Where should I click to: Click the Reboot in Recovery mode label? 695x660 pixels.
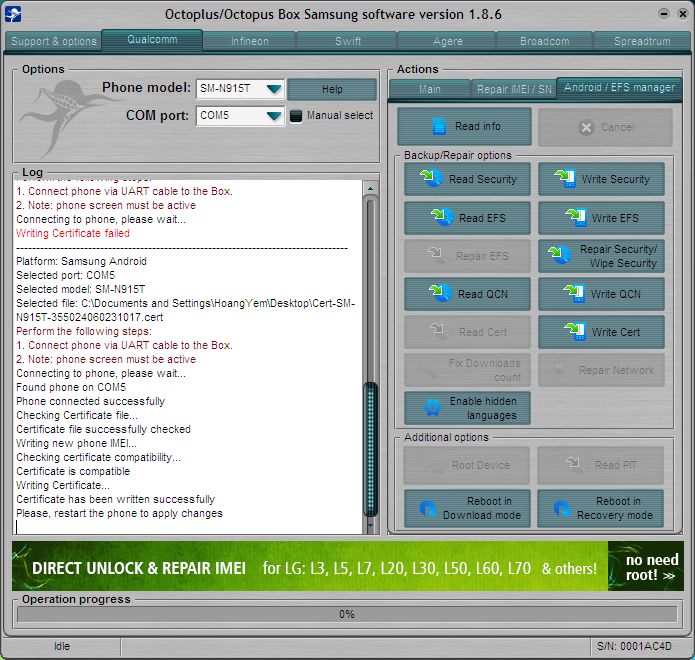(615, 508)
